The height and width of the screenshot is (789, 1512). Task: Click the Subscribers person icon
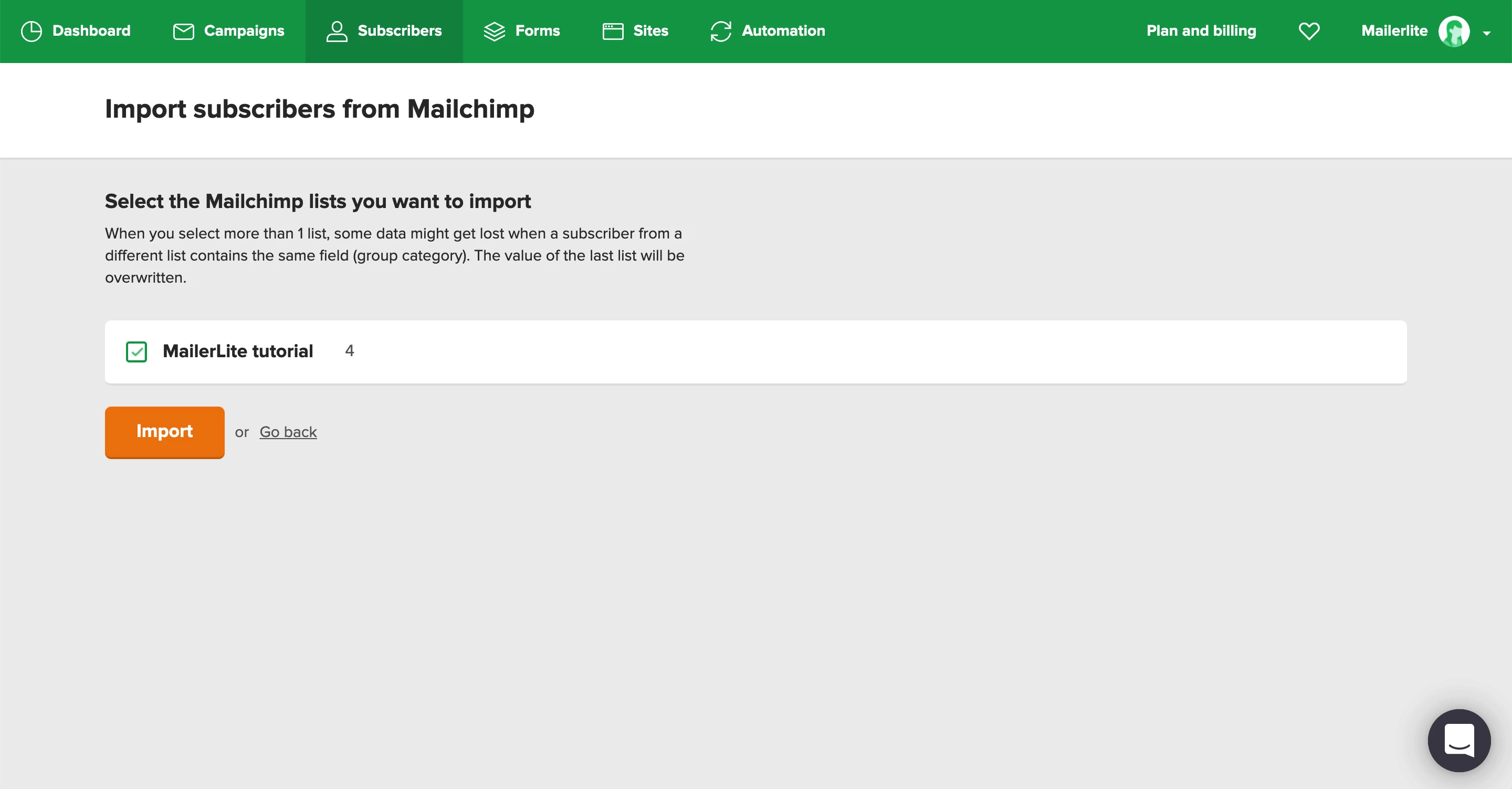337,31
